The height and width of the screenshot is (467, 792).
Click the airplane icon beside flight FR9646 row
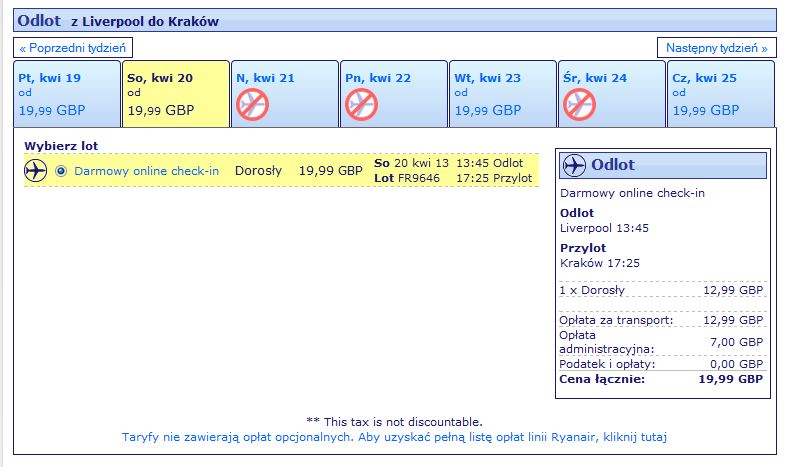36,171
